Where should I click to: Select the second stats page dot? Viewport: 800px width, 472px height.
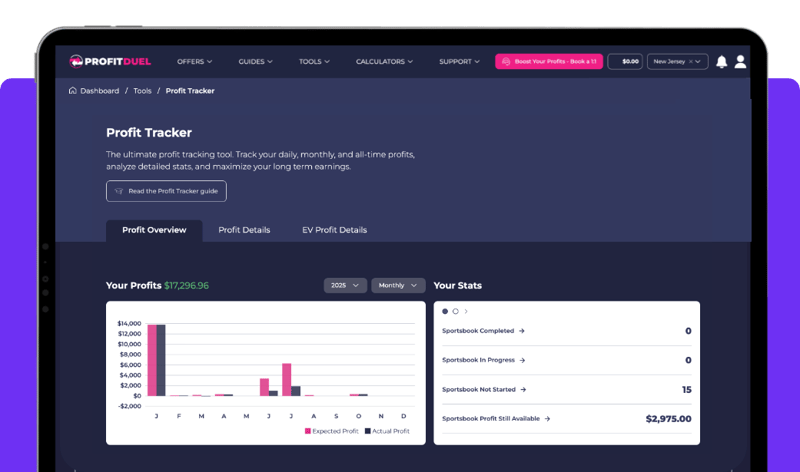coord(456,311)
